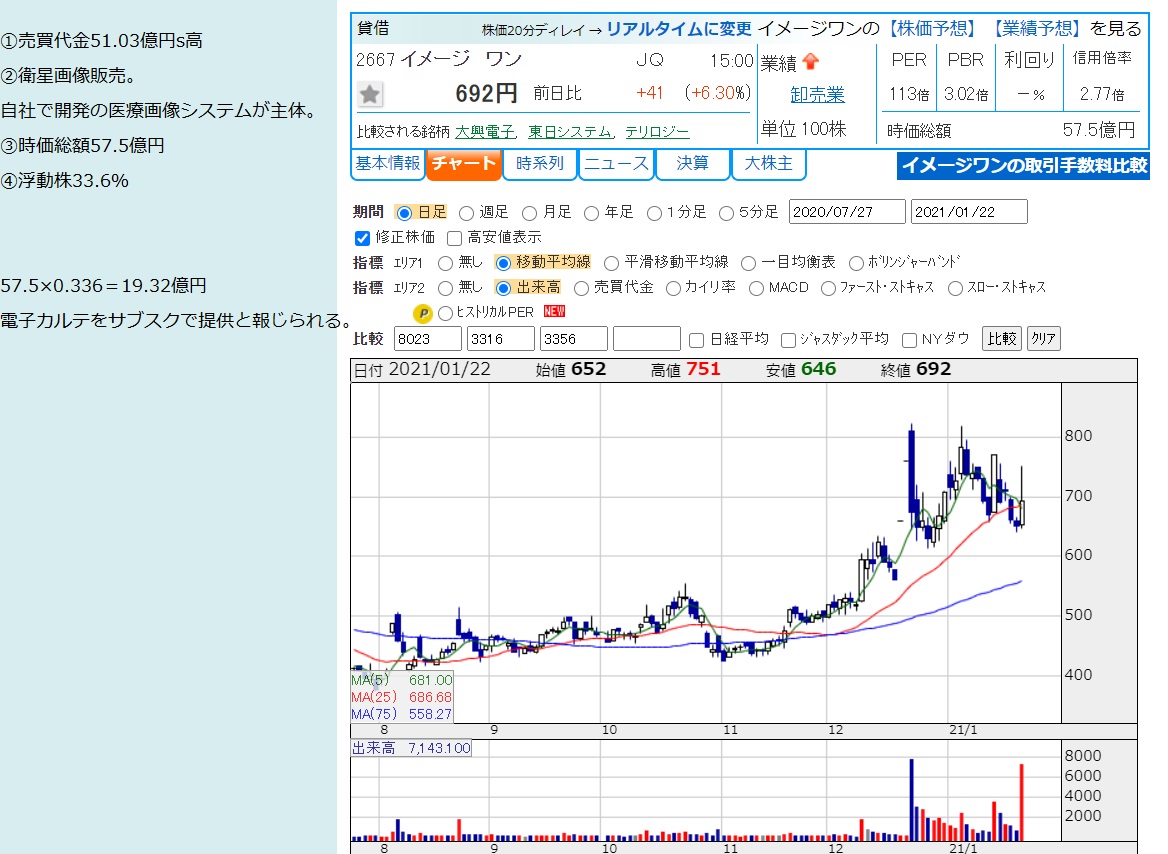The image size is (1168, 854).
Task: Click the yellow P premium icon
Action: tap(422, 314)
